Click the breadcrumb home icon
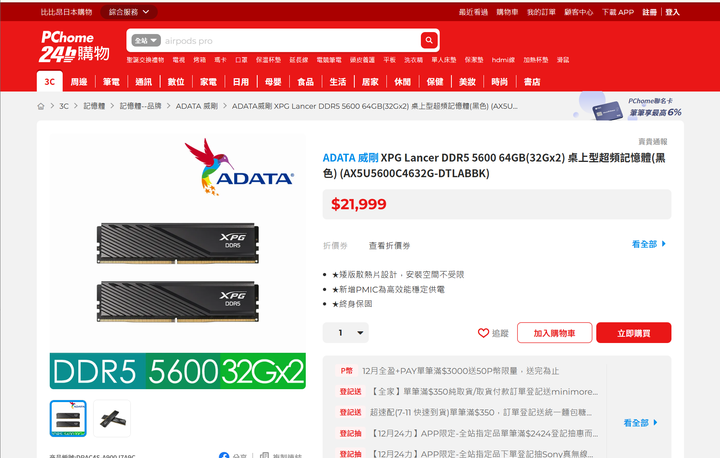The width and height of the screenshot is (720, 458). (x=41, y=105)
